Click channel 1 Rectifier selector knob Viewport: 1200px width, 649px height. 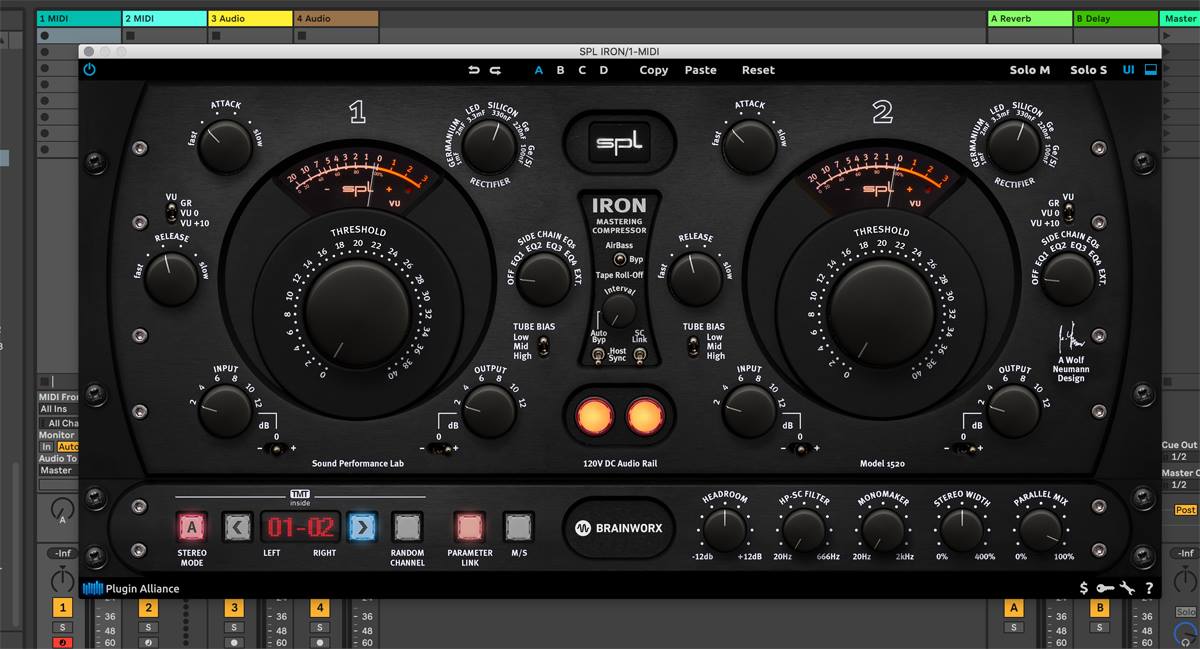point(489,147)
